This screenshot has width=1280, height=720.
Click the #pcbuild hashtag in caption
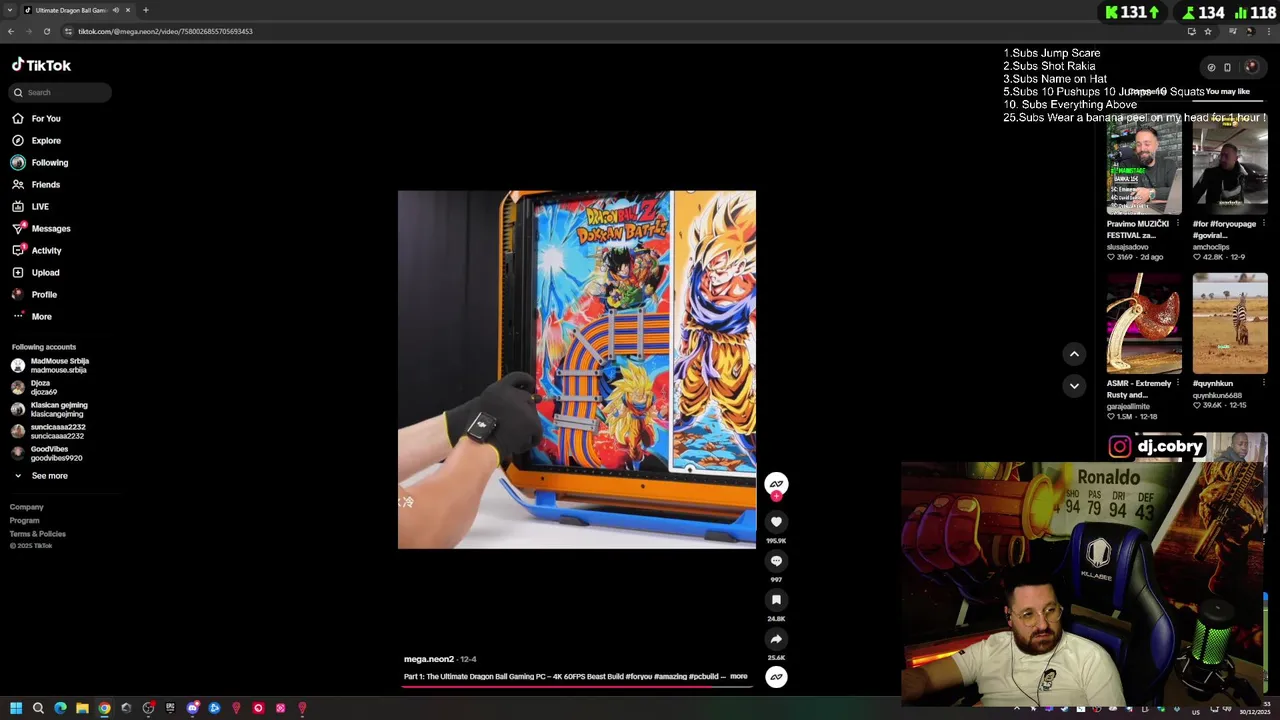[x=703, y=677]
